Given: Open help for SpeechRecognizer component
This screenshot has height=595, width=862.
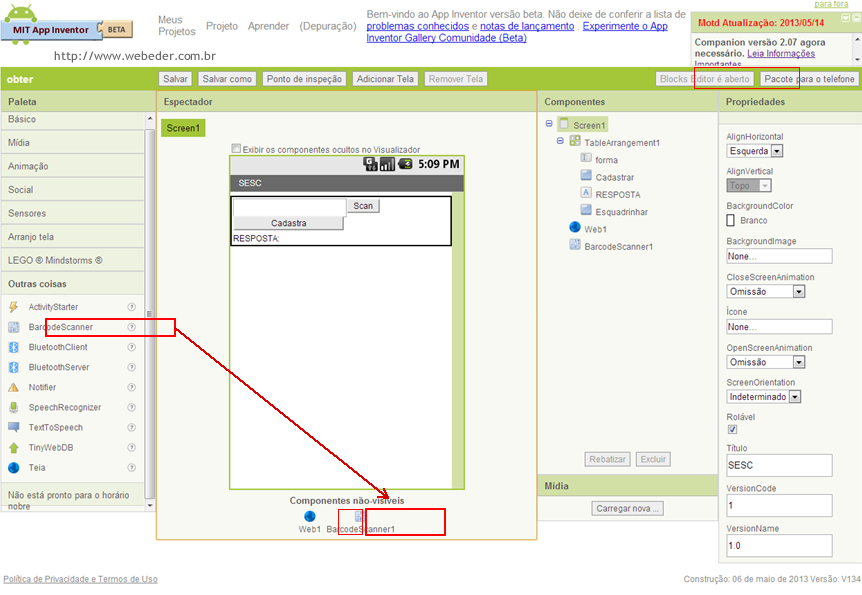Looking at the screenshot, I should pyautogui.click(x=132, y=407).
